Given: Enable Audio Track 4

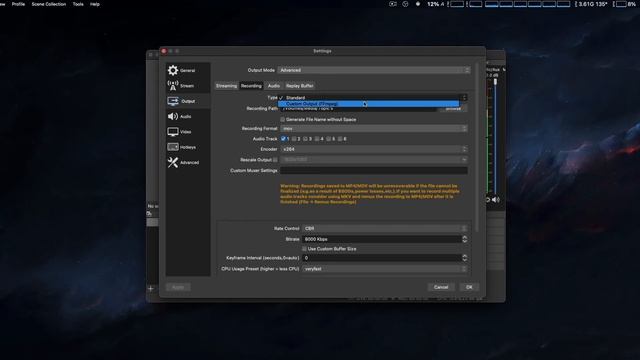Looking at the screenshot, I should 317,139.
